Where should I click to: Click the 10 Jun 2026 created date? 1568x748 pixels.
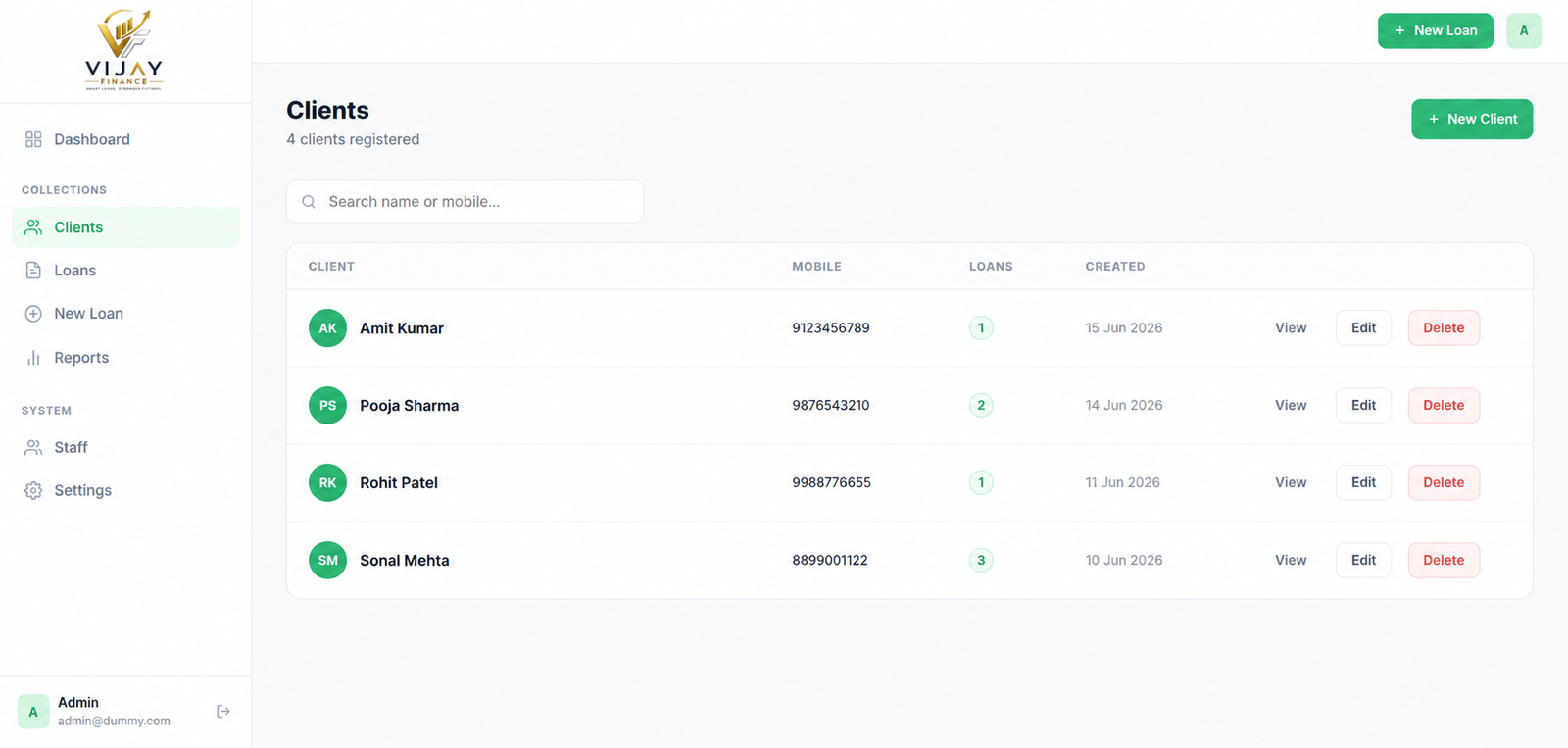tap(1124, 560)
